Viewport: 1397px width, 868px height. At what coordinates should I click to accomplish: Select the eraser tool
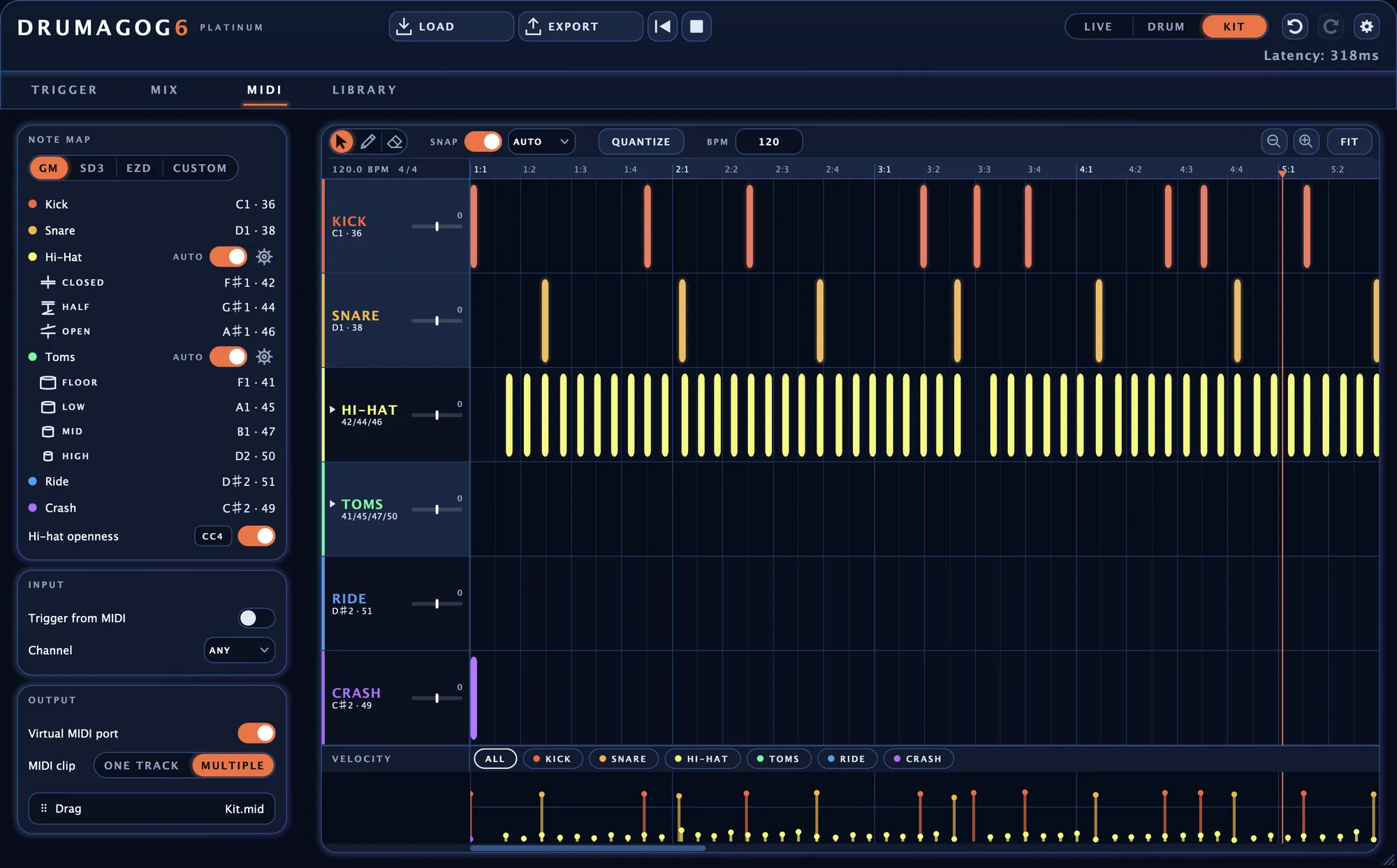point(395,142)
